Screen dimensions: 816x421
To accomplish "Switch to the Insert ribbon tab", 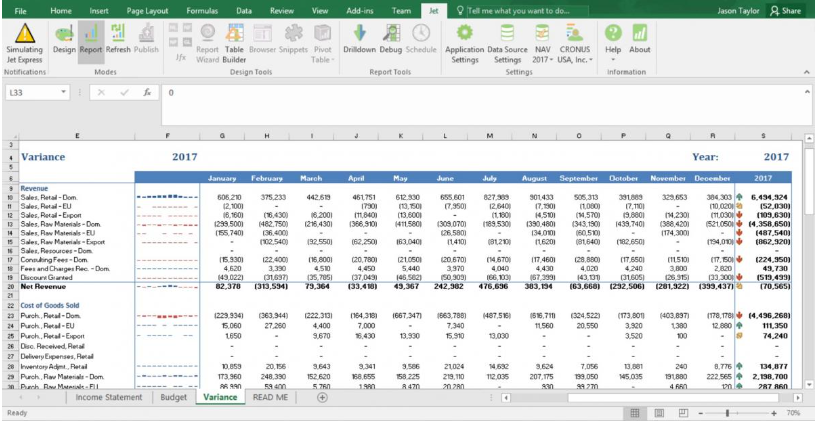I will 99,10.
